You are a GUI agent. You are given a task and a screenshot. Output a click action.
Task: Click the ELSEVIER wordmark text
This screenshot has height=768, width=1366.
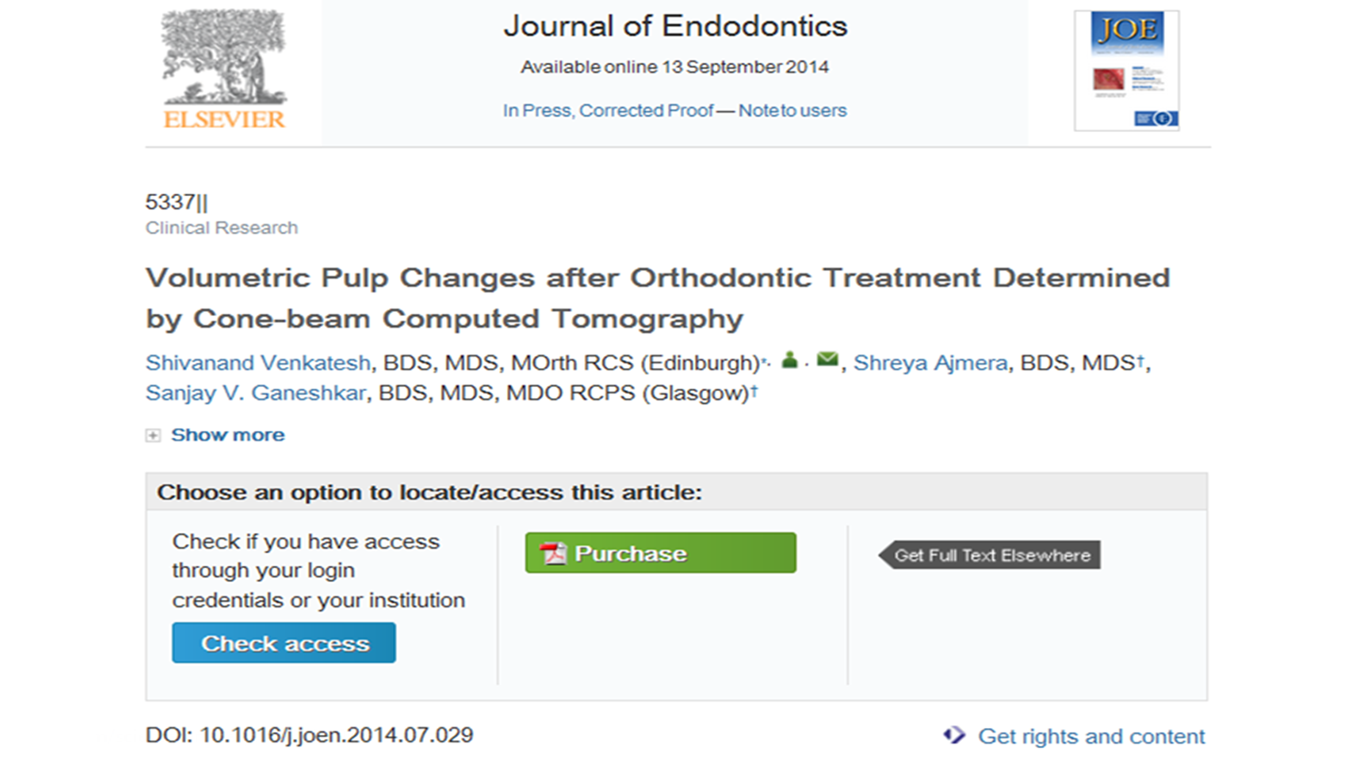(224, 120)
